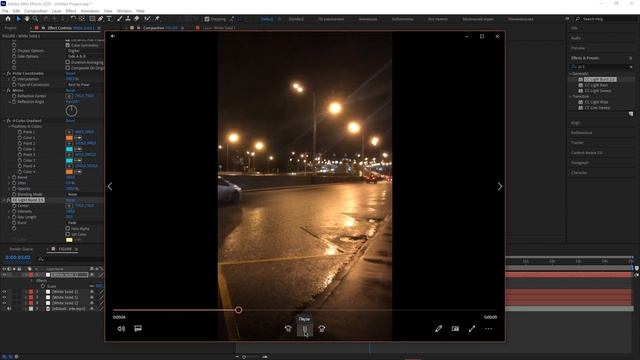Collapse the Positions & Colors group
Screen dimensions: 640x360
tap(9, 127)
